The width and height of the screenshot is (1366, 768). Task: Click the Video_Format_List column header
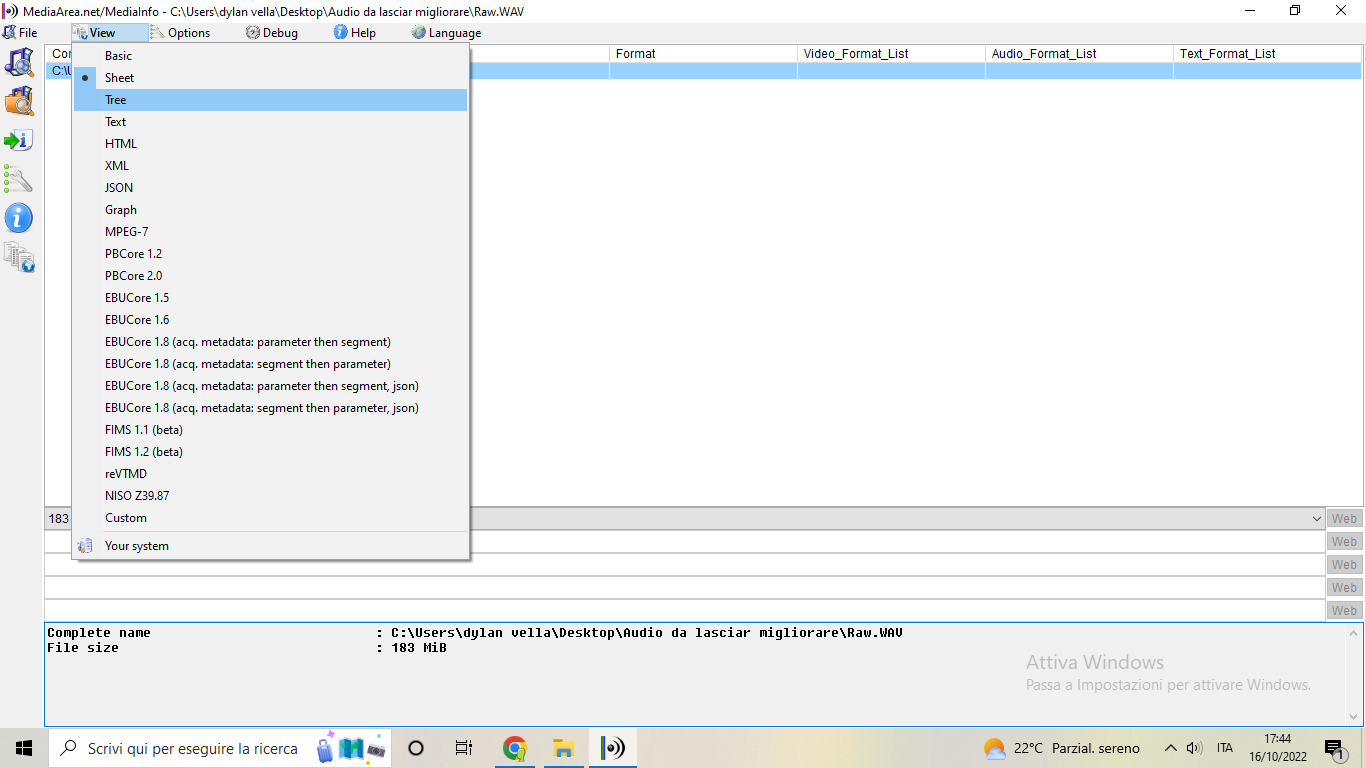(891, 54)
